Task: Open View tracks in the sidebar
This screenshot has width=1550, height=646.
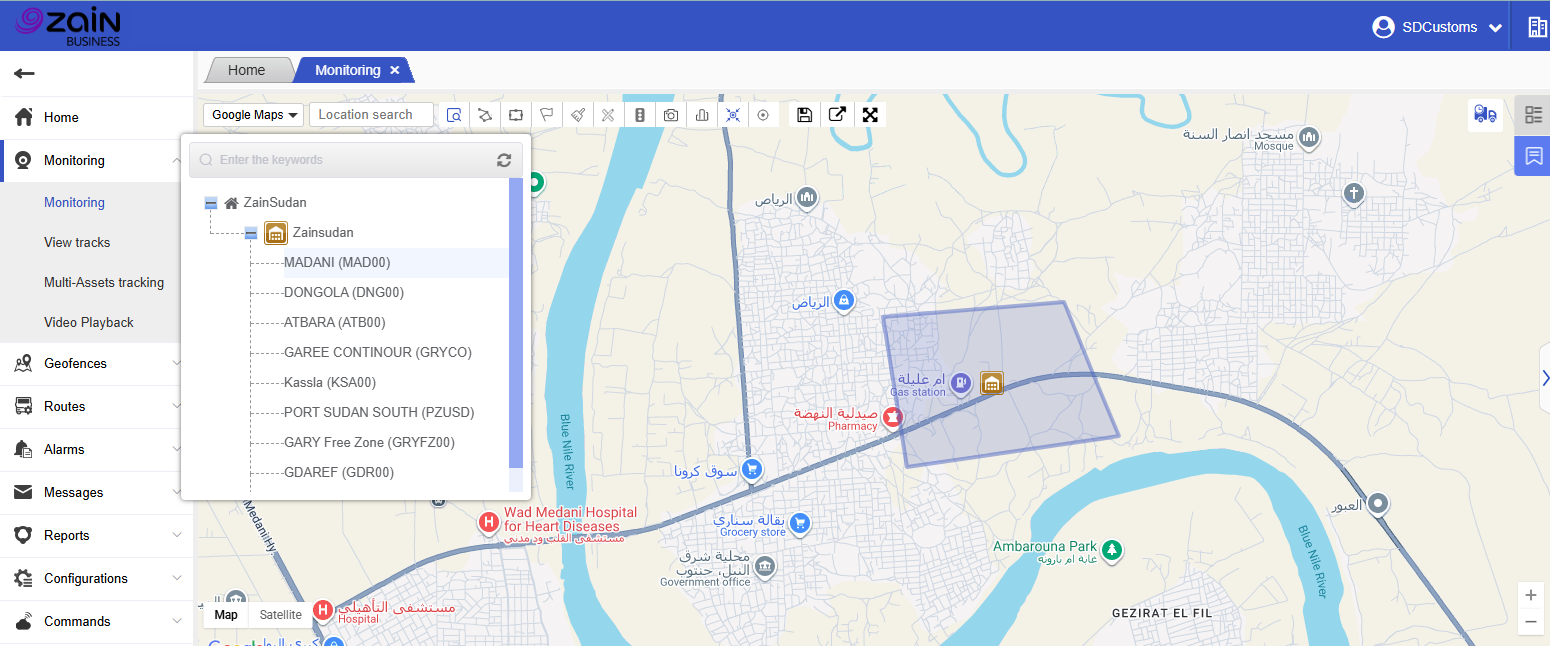Action: coord(77,242)
